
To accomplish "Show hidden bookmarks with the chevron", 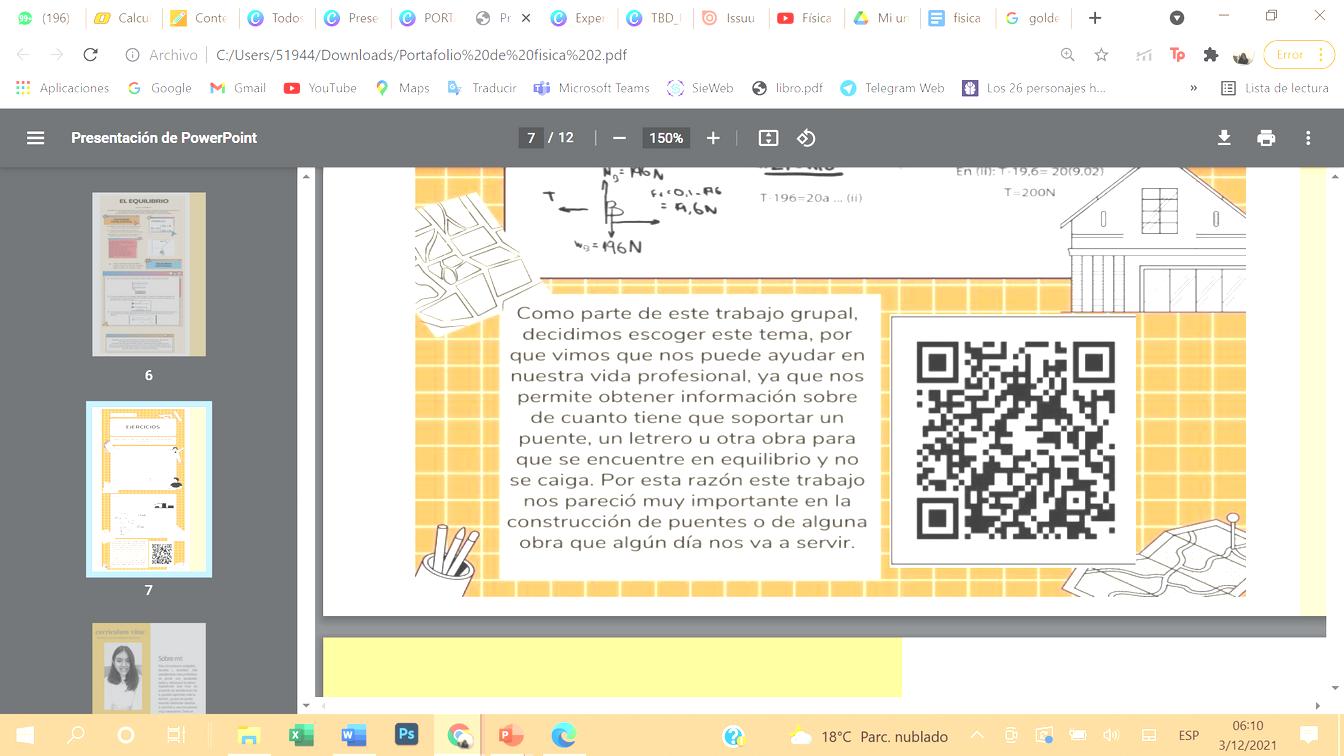I will click(x=1193, y=88).
